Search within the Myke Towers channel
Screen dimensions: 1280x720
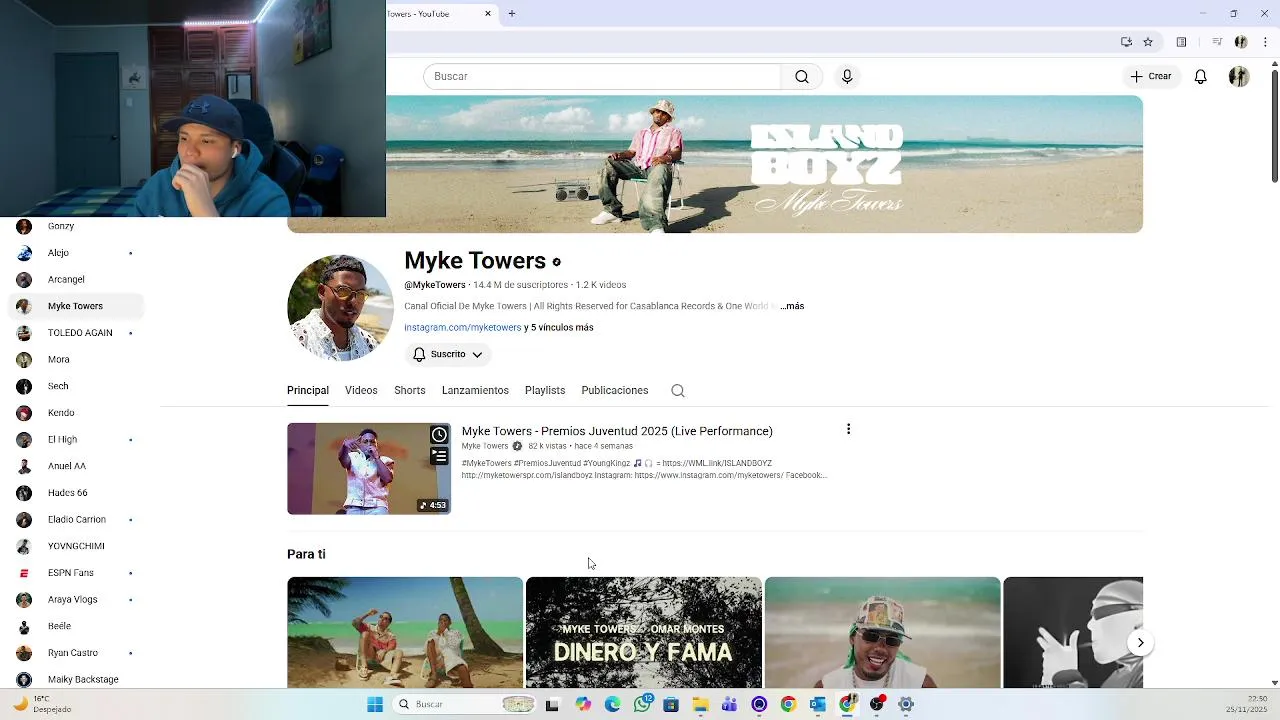point(678,391)
